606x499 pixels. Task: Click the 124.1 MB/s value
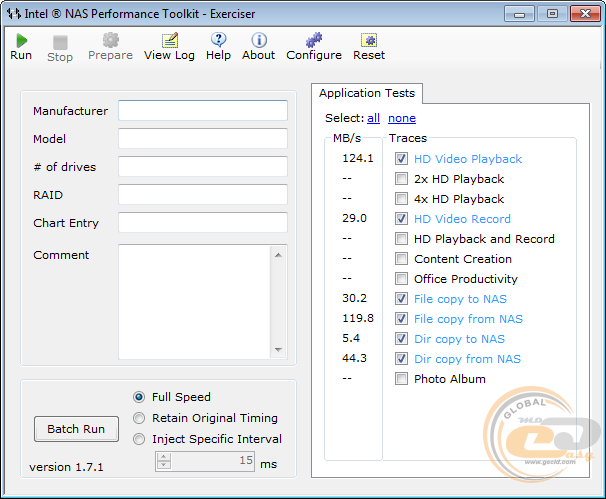[357, 158]
